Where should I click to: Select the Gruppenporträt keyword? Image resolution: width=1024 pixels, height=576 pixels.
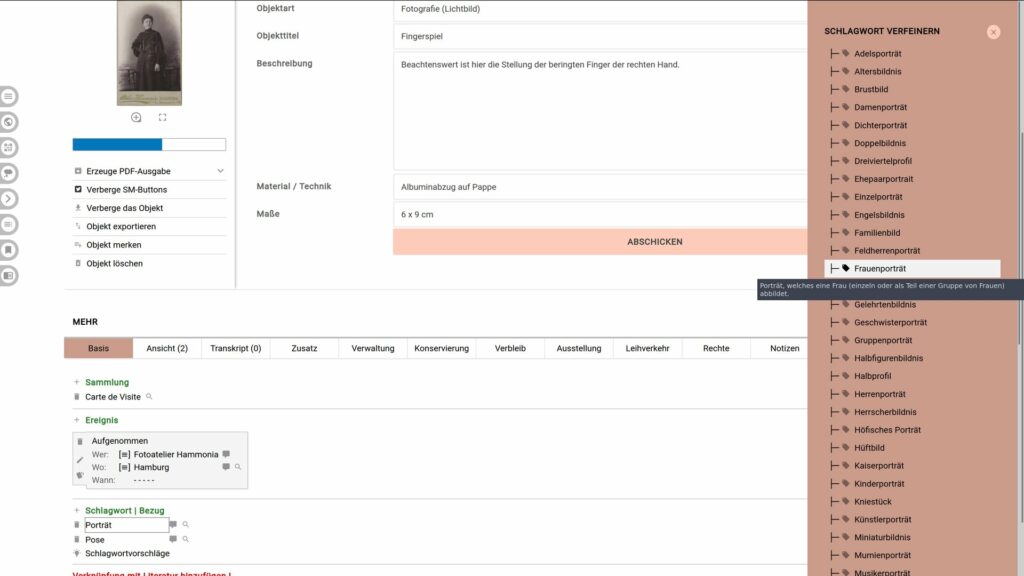[883, 340]
